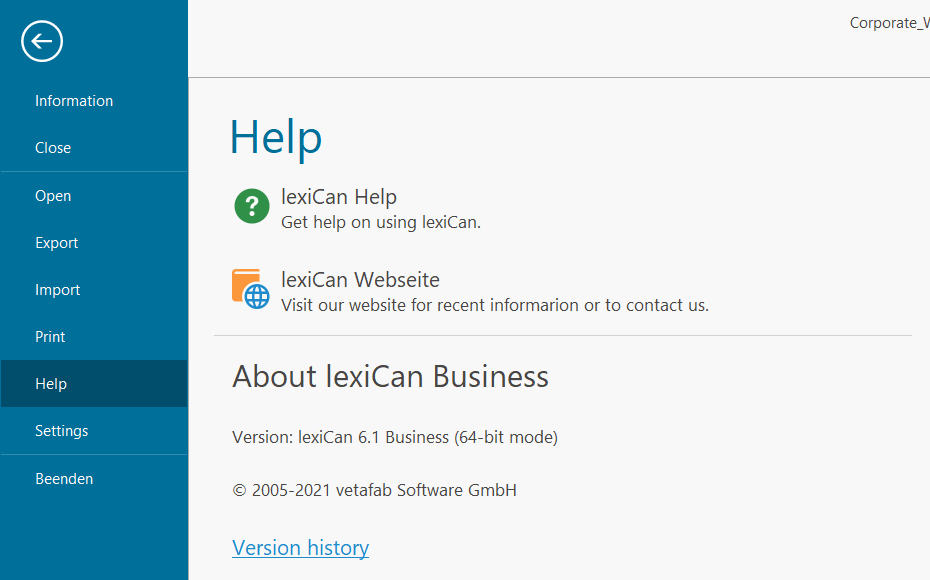Image resolution: width=930 pixels, height=580 pixels.
Task: Click the "Visit our website" description text
Action: (495, 305)
